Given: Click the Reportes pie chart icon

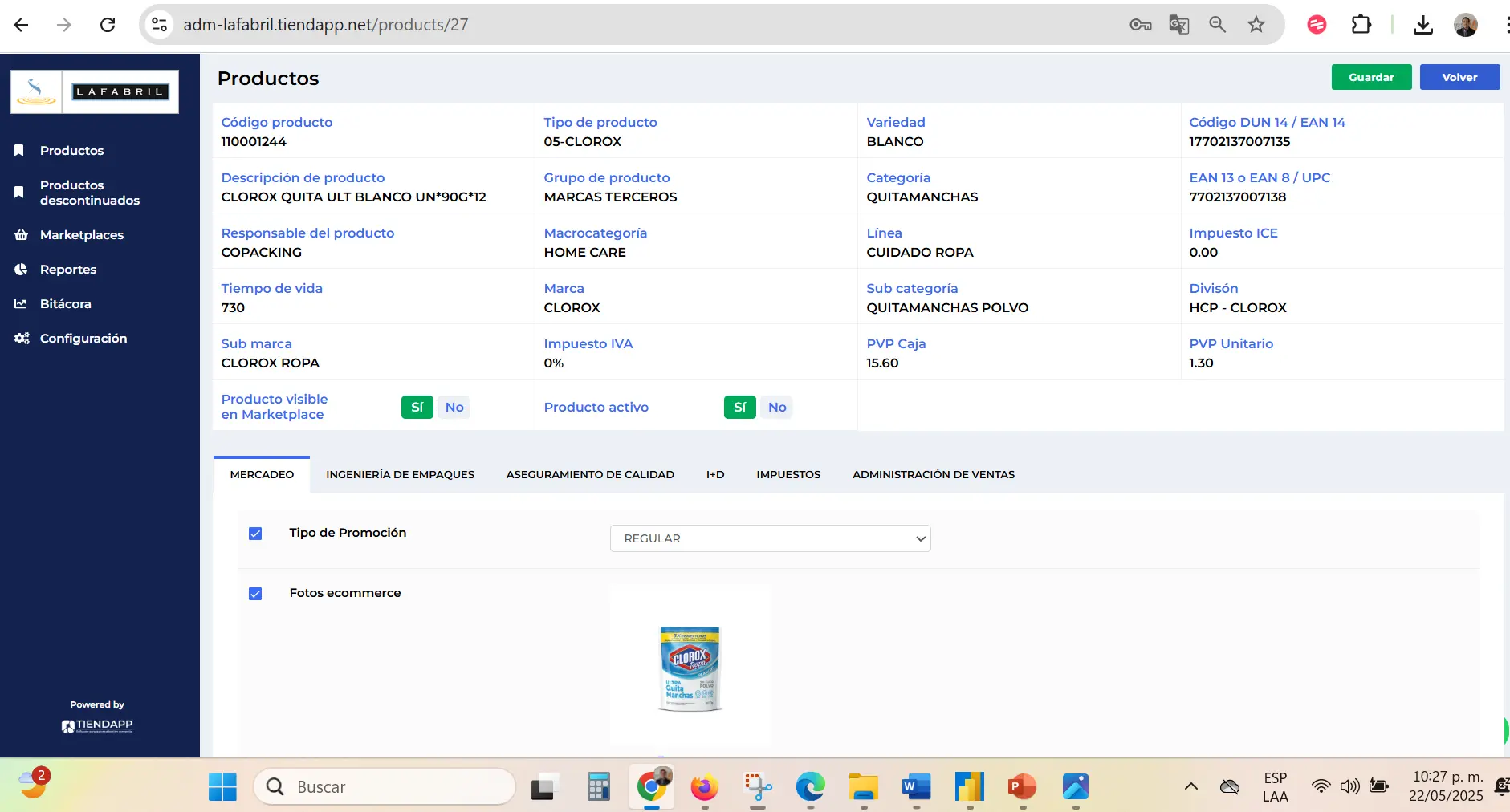Looking at the screenshot, I should [21, 270].
